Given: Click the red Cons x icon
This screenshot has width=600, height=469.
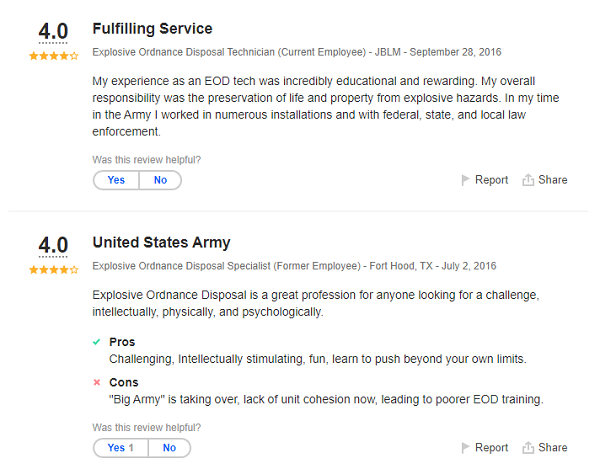Looking at the screenshot, I should click(x=97, y=383).
